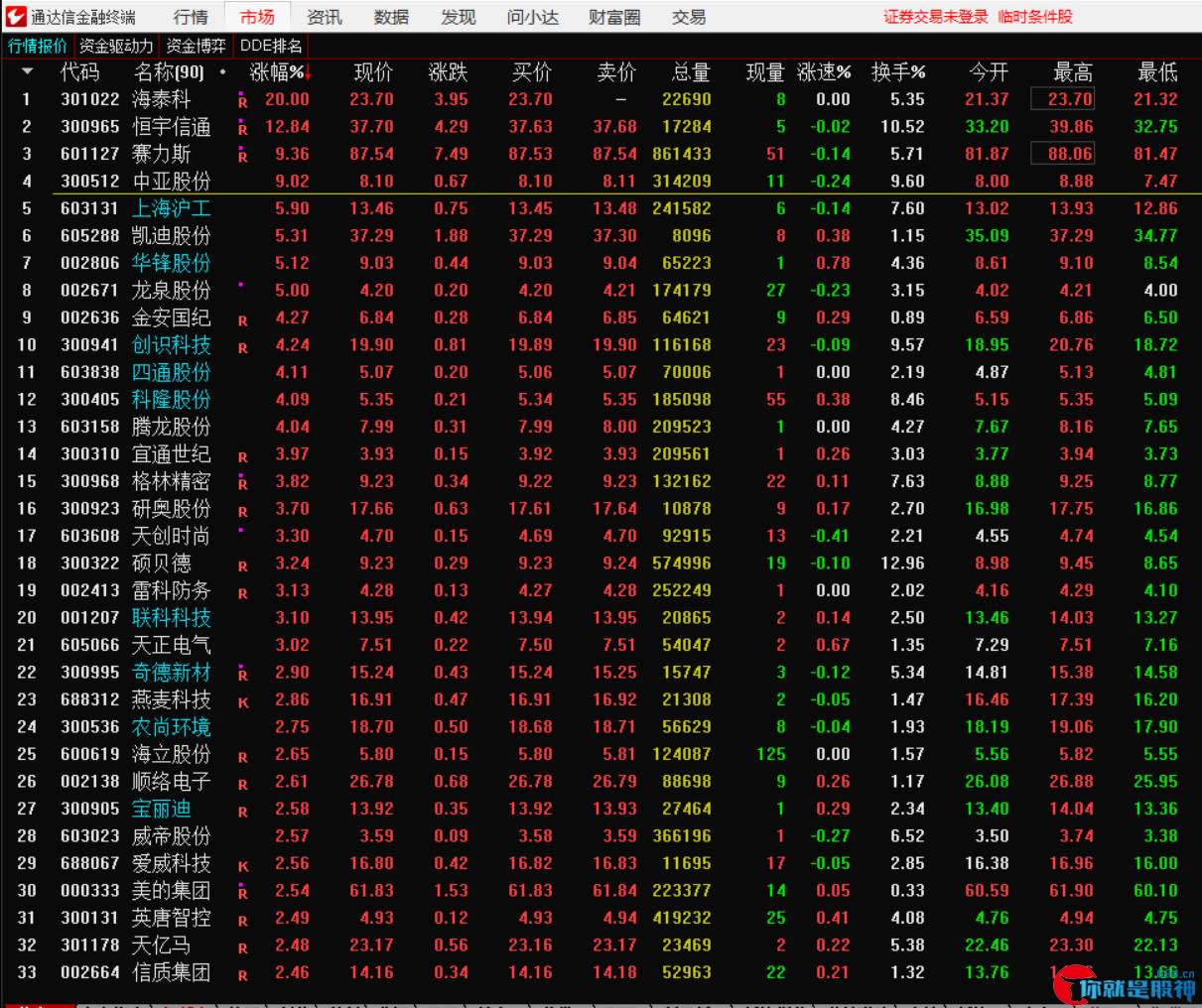Click the R marker in the 赛力斯 row
The width and height of the screenshot is (1202, 1008).
(243, 156)
